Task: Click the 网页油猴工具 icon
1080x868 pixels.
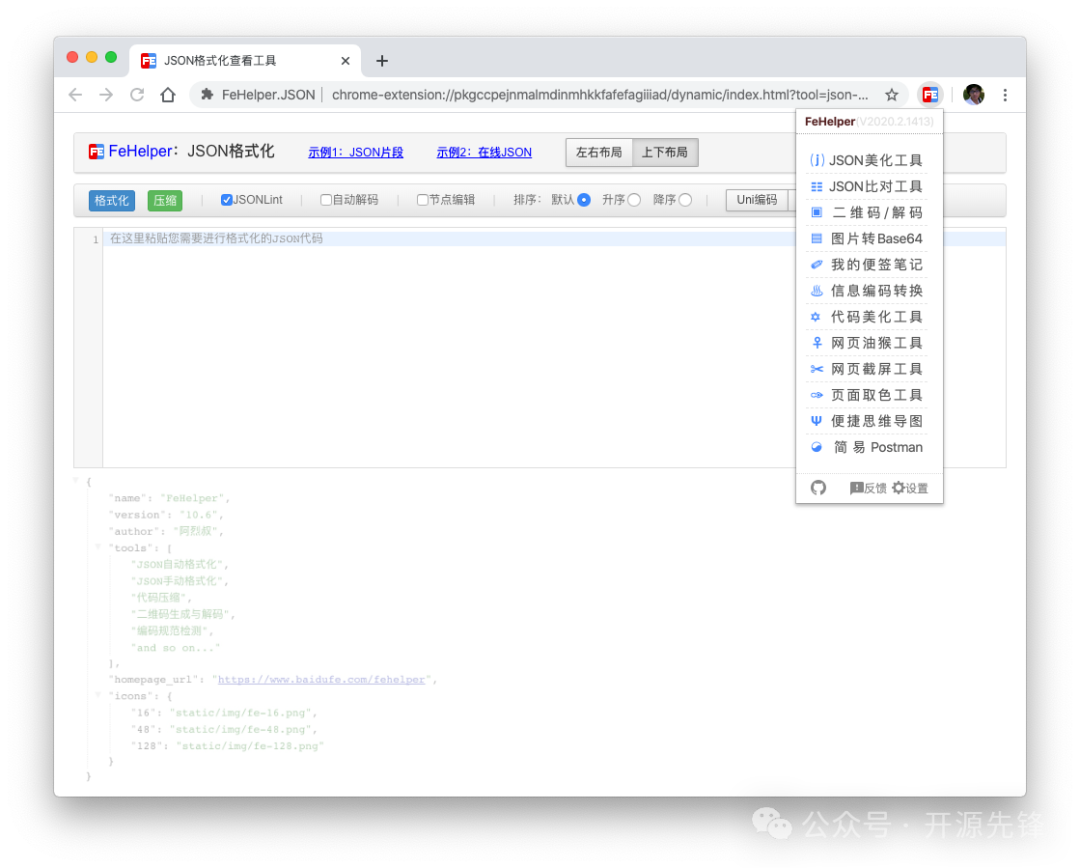Action: tap(816, 343)
